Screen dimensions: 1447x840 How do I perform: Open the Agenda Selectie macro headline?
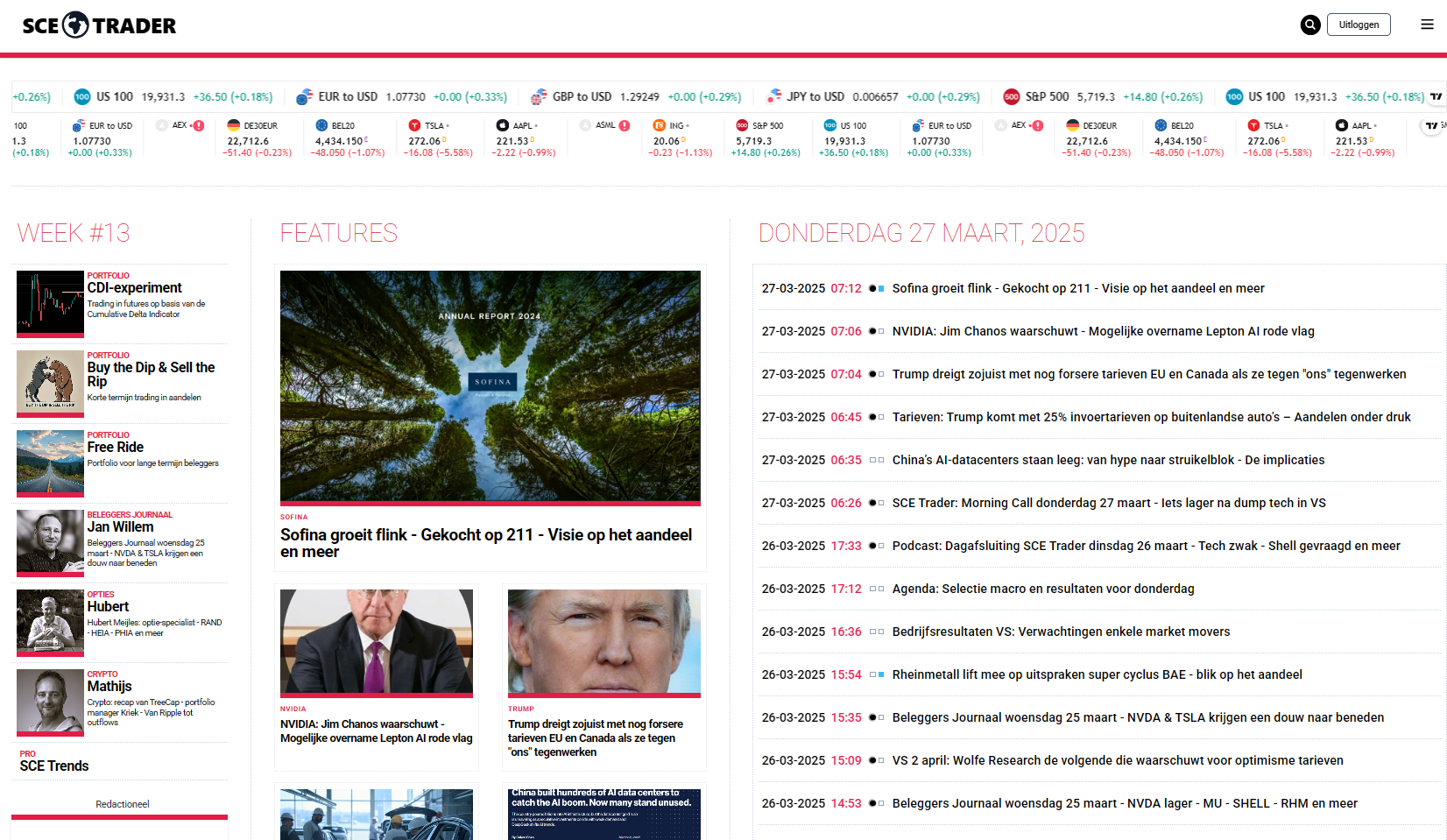[1043, 589]
